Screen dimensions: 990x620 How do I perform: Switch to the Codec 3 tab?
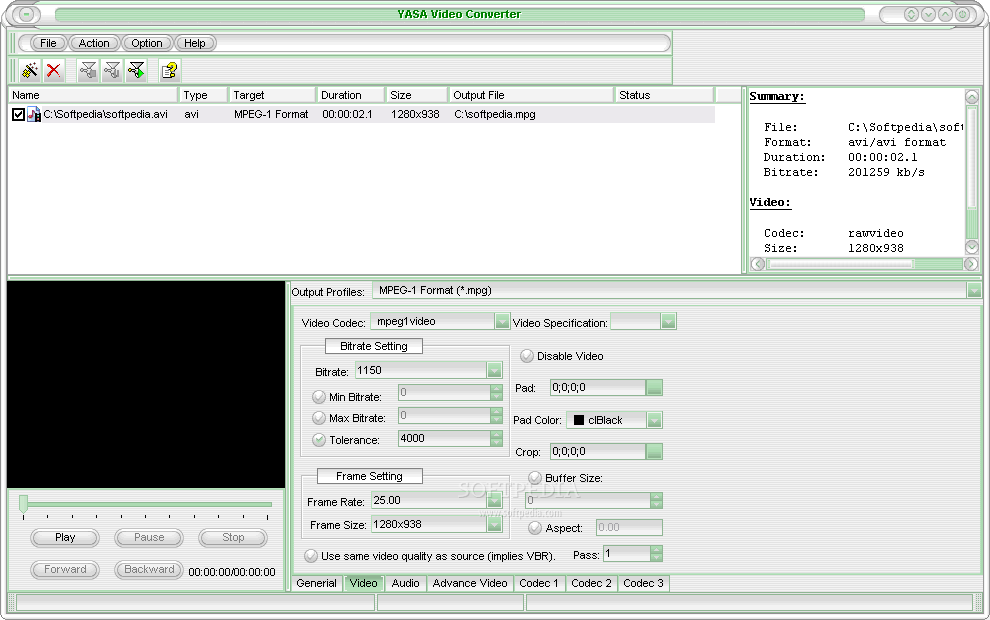point(643,583)
